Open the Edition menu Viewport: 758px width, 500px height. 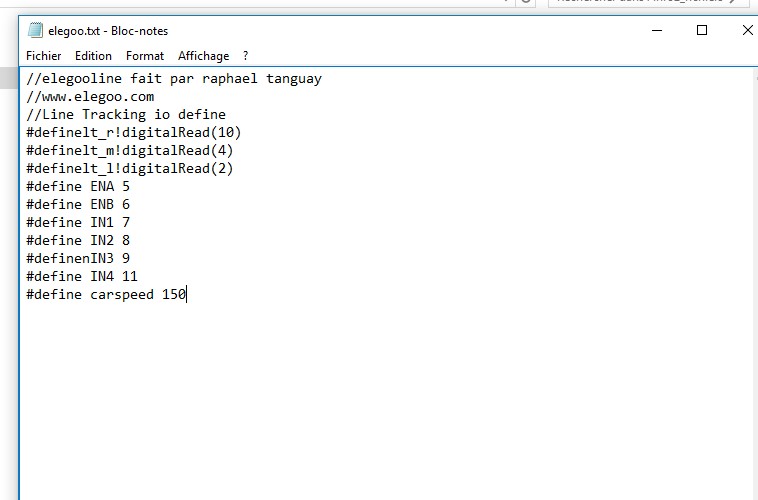(93, 56)
